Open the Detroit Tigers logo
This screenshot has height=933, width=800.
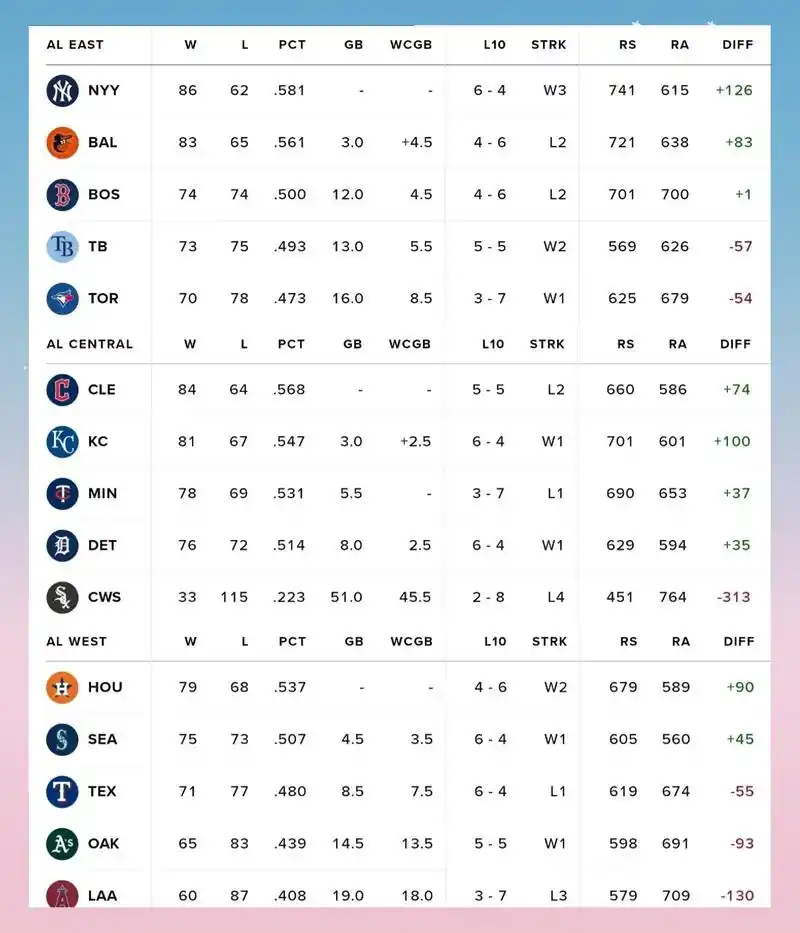(62, 545)
